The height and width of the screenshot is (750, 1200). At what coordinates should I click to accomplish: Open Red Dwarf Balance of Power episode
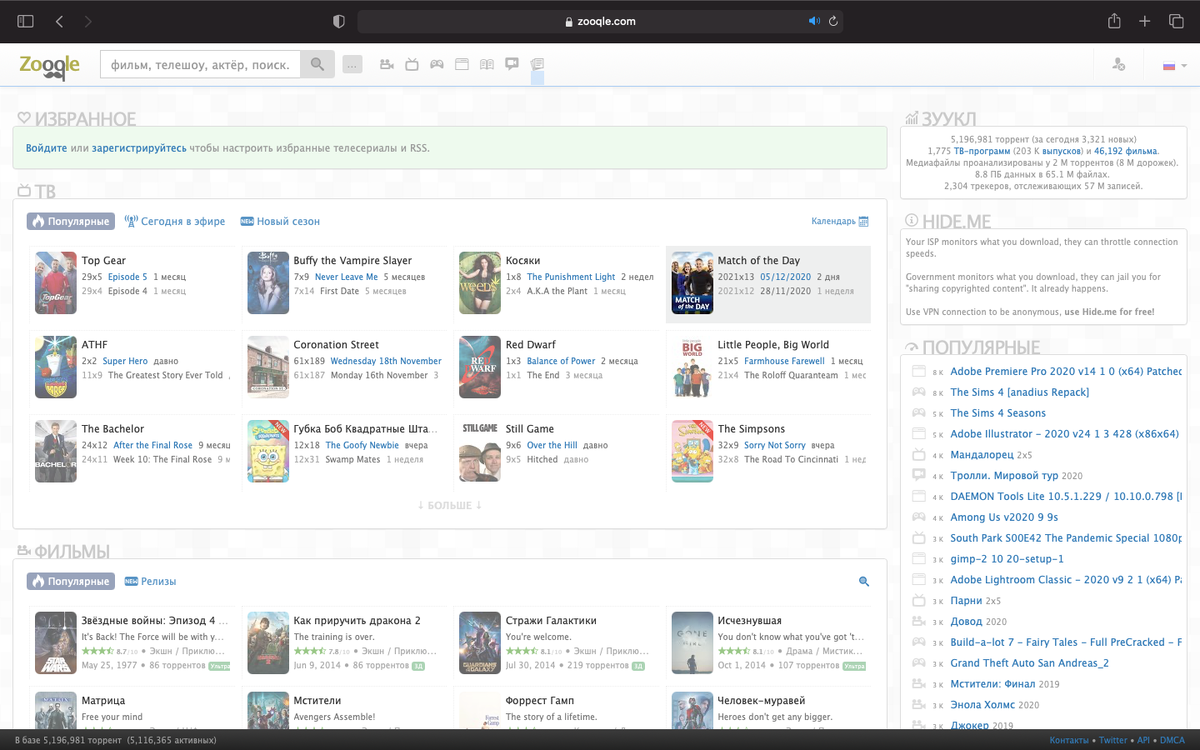[561, 361]
